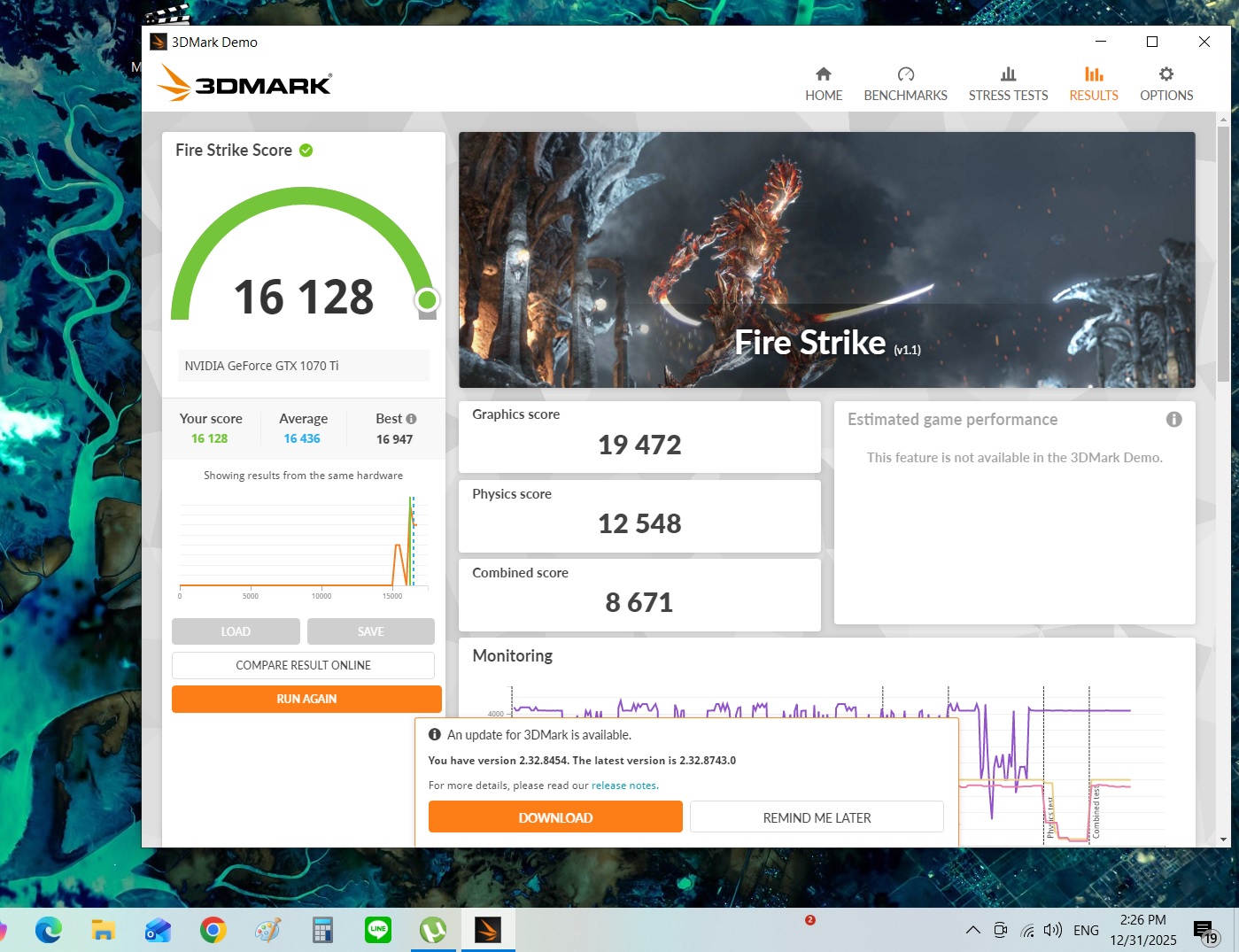This screenshot has width=1239, height=952.
Task: Switch to the Results tab
Action: click(x=1093, y=84)
